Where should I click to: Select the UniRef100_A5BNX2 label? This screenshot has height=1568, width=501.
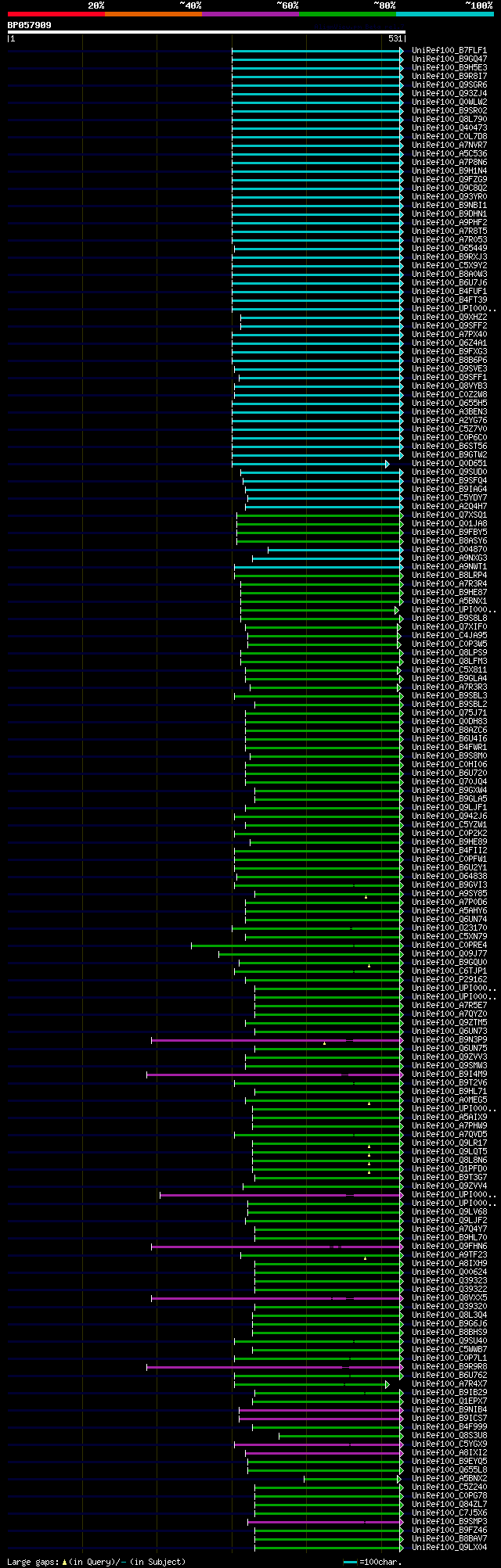point(449,1478)
